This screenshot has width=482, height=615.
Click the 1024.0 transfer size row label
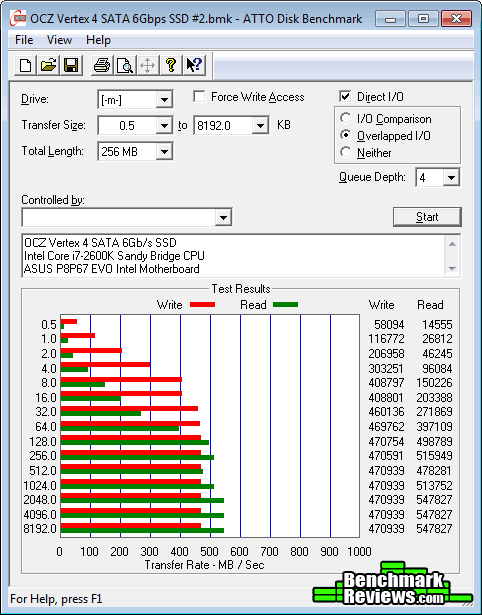tap(40, 486)
